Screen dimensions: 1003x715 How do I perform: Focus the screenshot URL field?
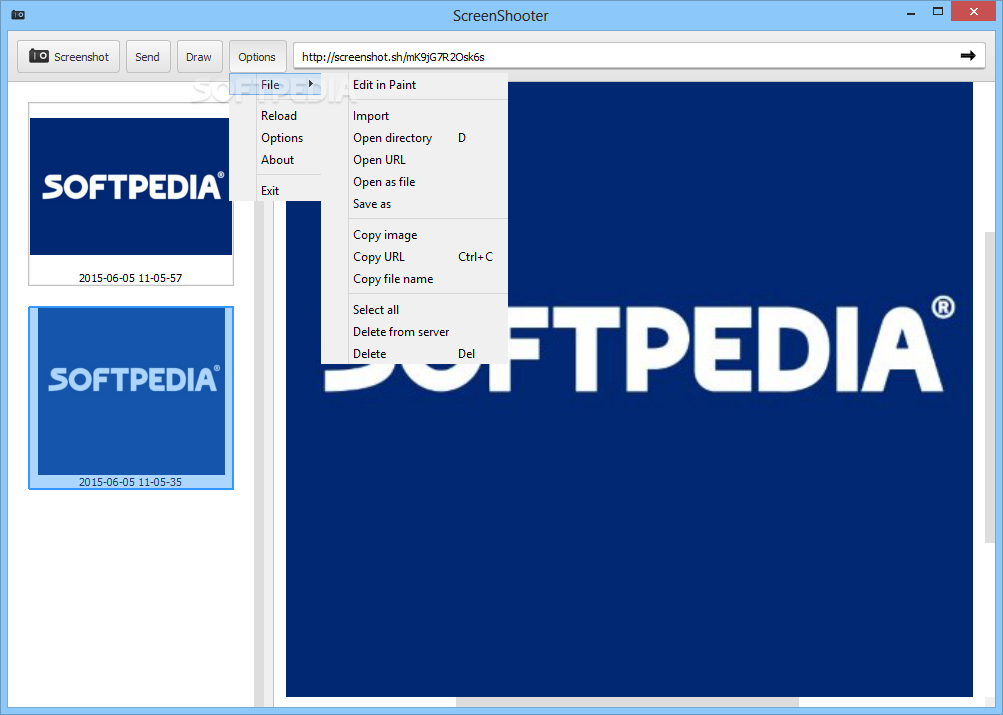tap(627, 56)
